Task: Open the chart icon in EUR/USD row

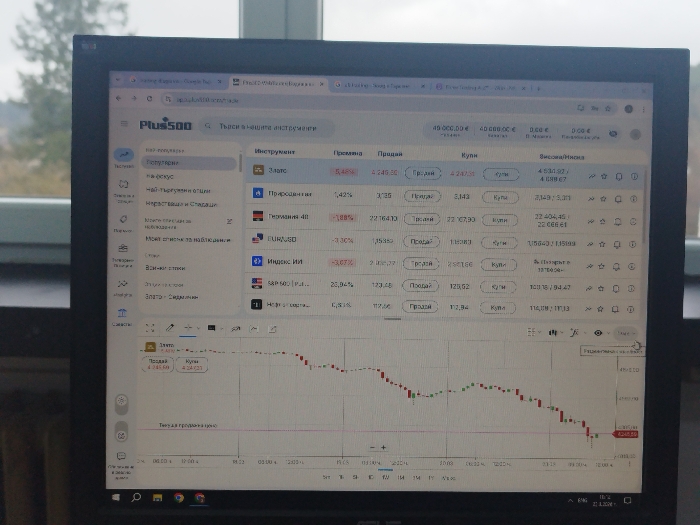Action: pos(590,244)
